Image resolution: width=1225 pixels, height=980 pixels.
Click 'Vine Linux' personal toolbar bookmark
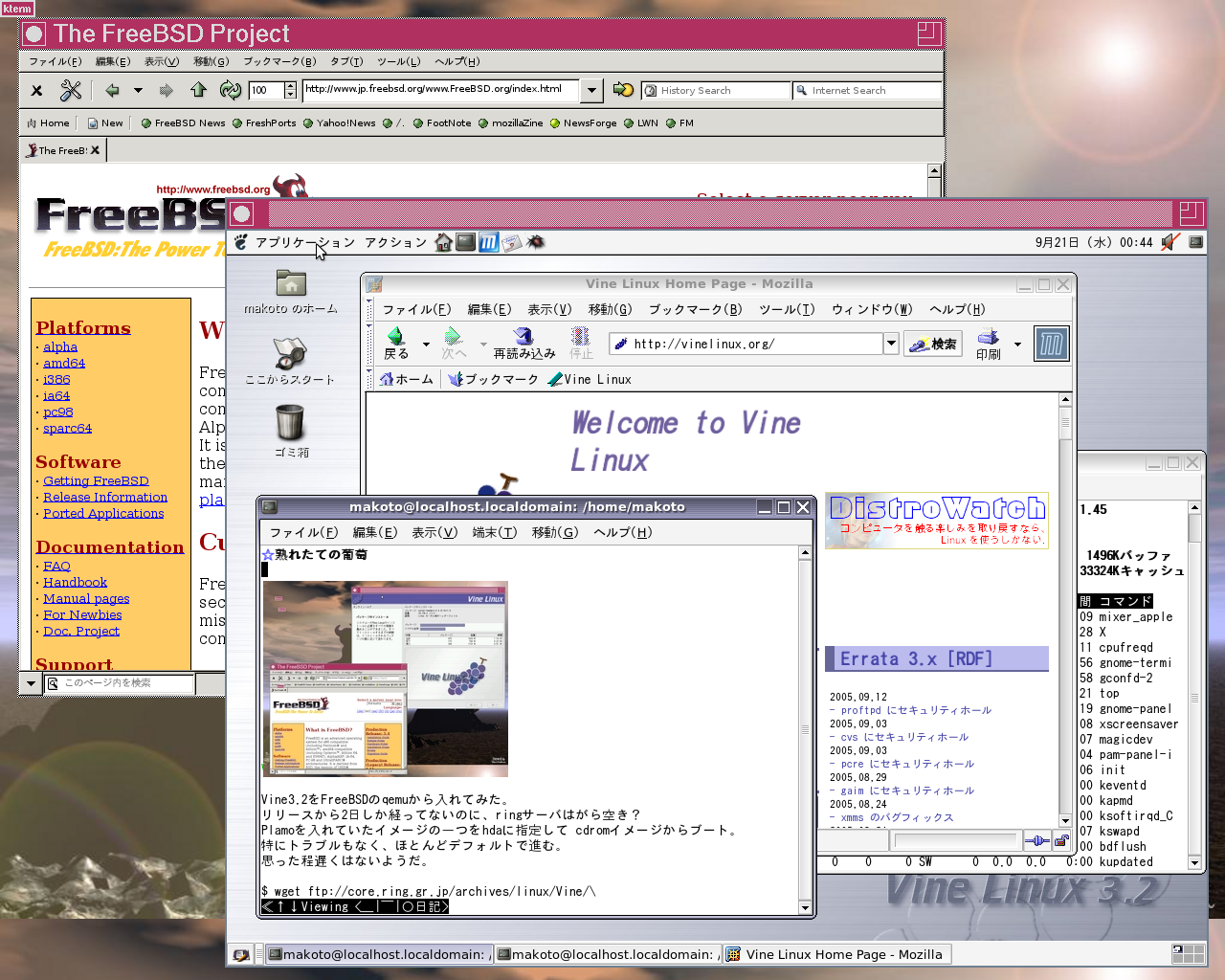click(590, 379)
